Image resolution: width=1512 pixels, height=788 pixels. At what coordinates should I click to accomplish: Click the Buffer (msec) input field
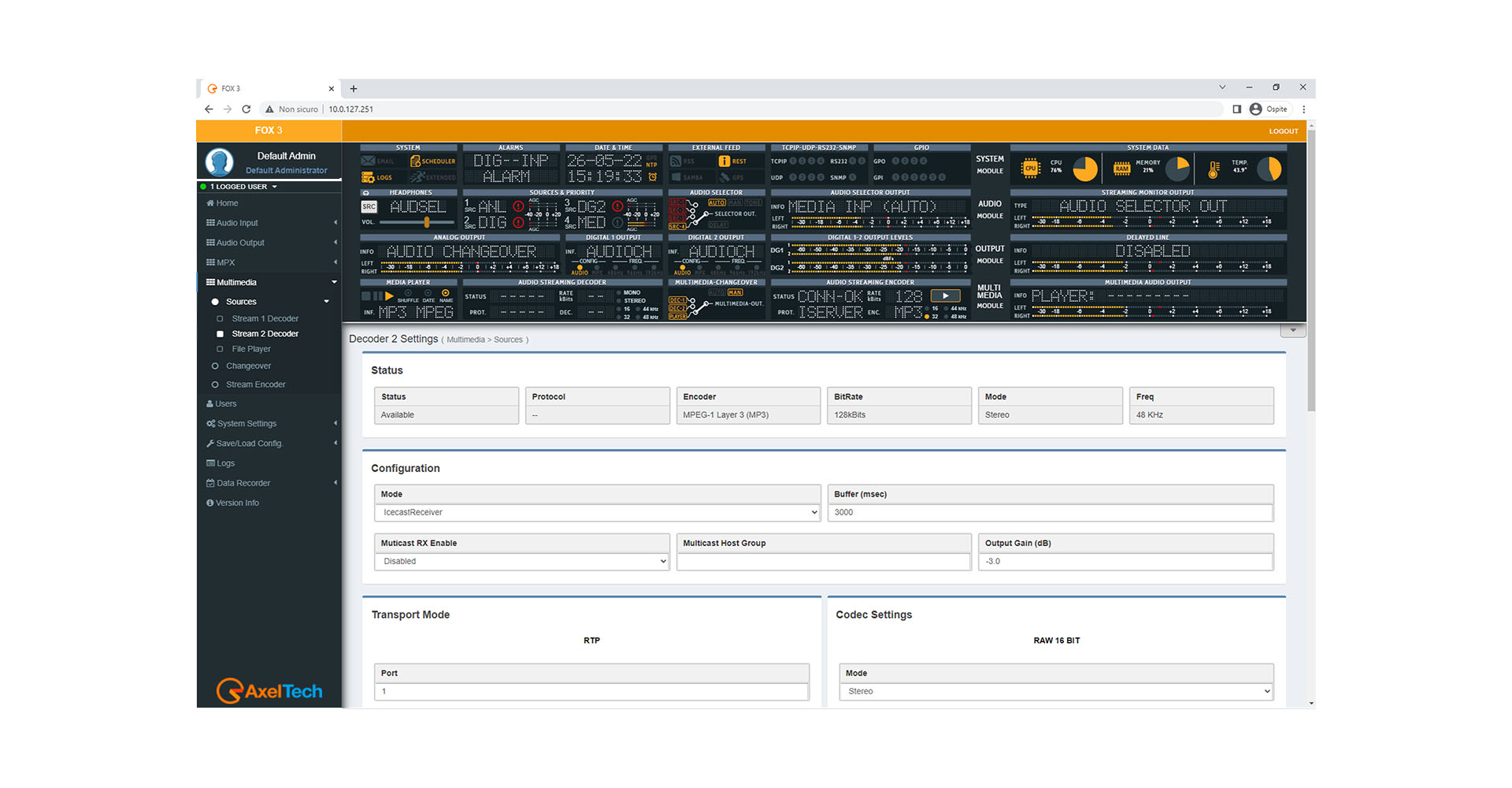pyautogui.click(x=1050, y=512)
